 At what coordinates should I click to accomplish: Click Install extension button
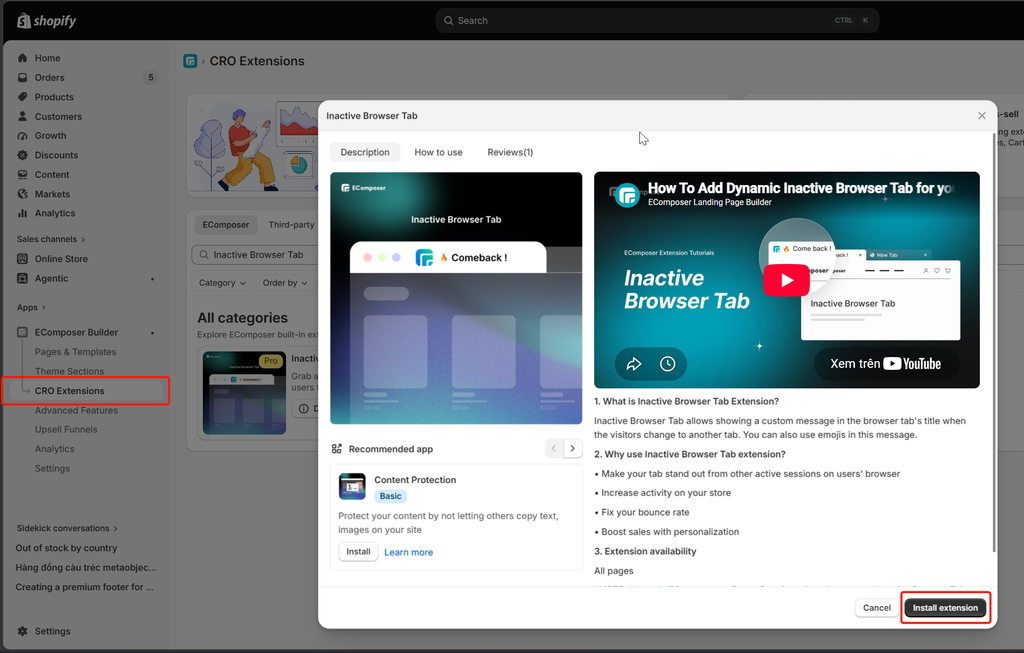[945, 608]
